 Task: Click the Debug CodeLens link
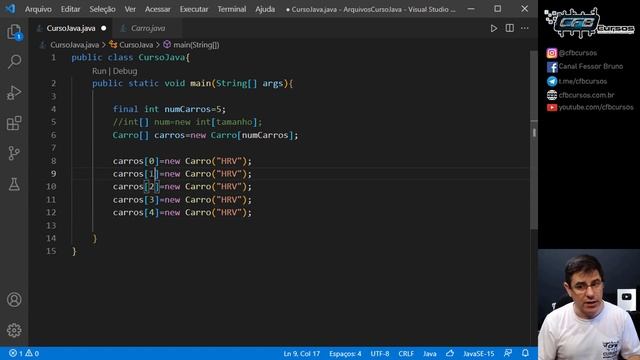pyautogui.click(x=125, y=71)
